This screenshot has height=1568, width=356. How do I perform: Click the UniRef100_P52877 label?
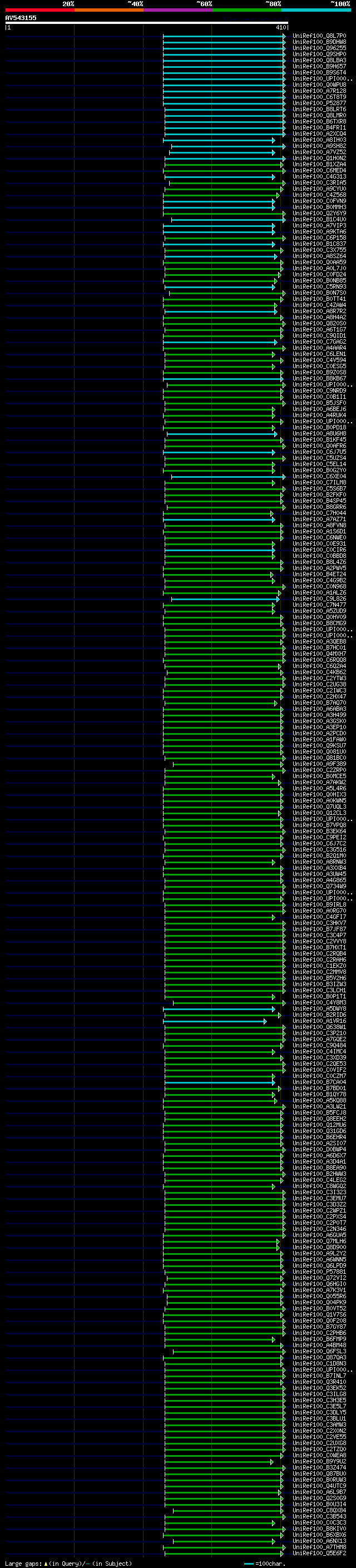[319, 103]
